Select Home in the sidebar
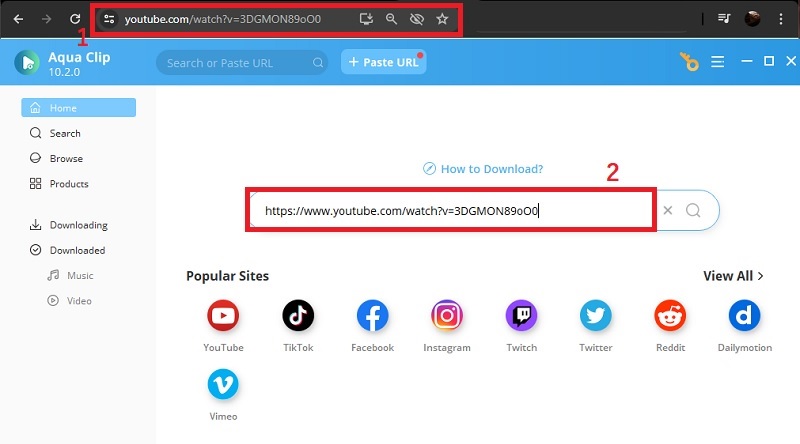 79,108
